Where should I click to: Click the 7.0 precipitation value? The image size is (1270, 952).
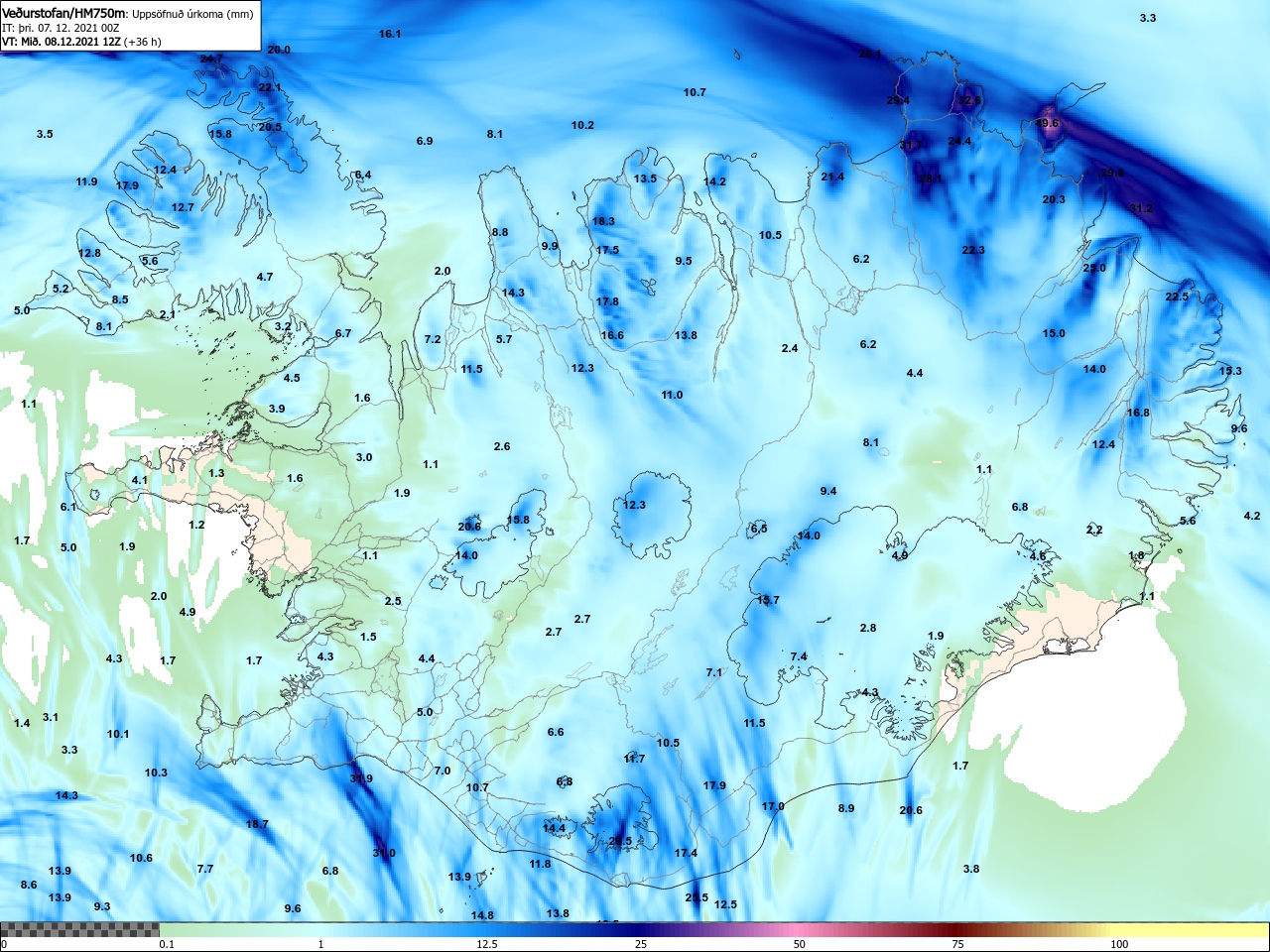point(443,772)
